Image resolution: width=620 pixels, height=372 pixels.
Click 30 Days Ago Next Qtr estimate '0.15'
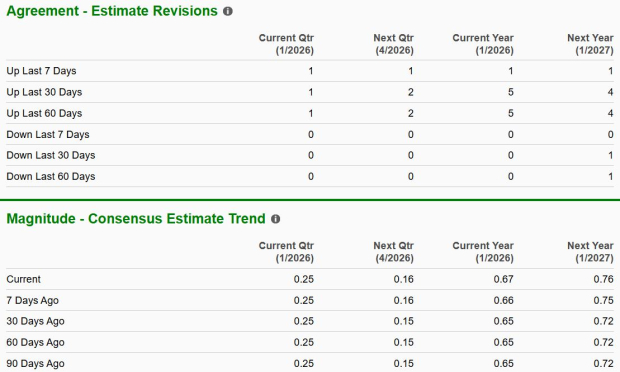pos(404,321)
